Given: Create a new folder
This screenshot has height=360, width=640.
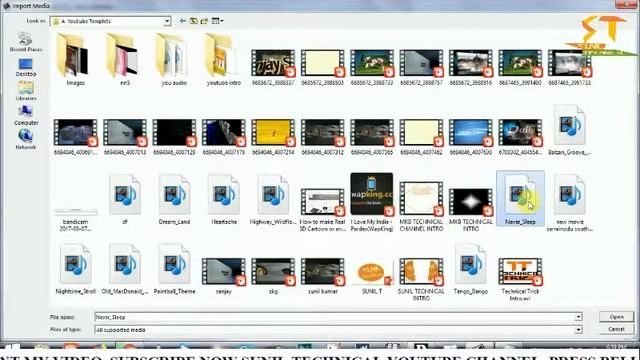Looking at the screenshot, I should pyautogui.click(x=204, y=21).
